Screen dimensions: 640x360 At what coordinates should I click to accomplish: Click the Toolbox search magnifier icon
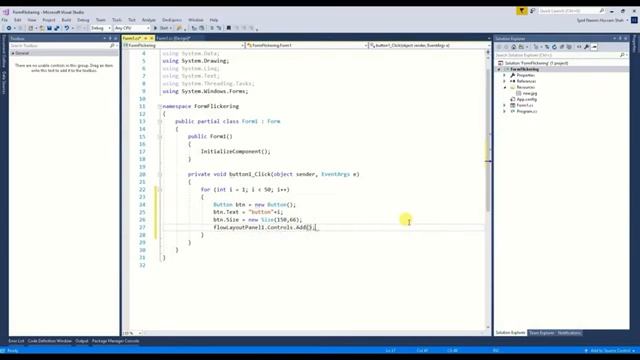(x=112, y=46)
